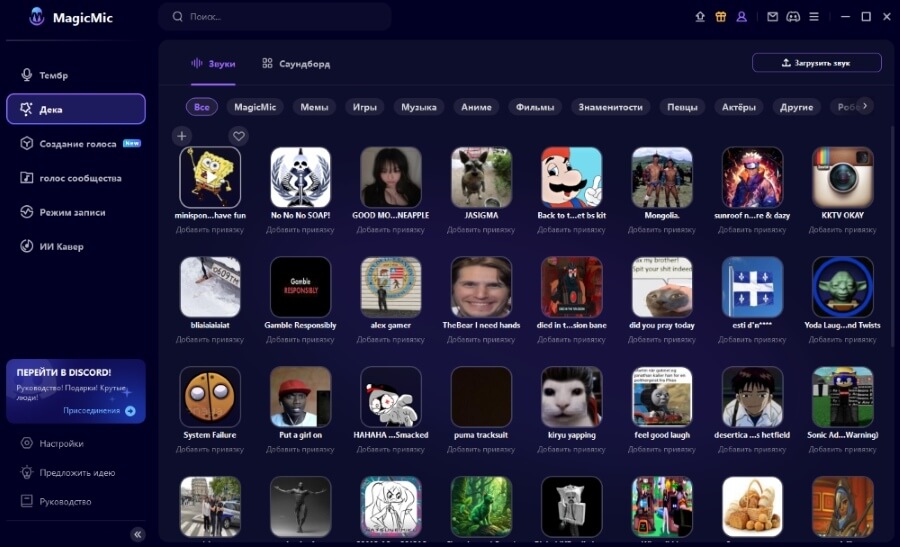Viewport: 900px width, 547px height.
Task: Filter sounds by Певцы category
Action: [682, 107]
